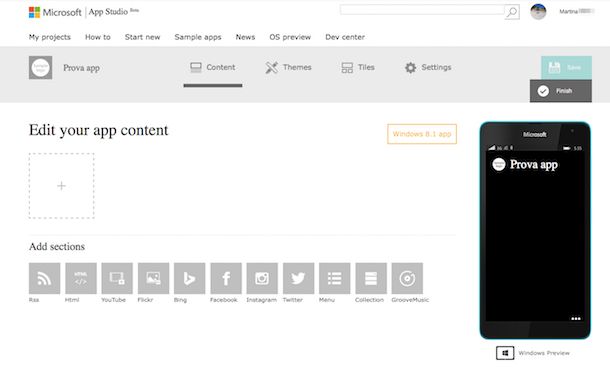Go to Start new
The height and width of the screenshot is (378, 610).
pyautogui.click(x=142, y=37)
